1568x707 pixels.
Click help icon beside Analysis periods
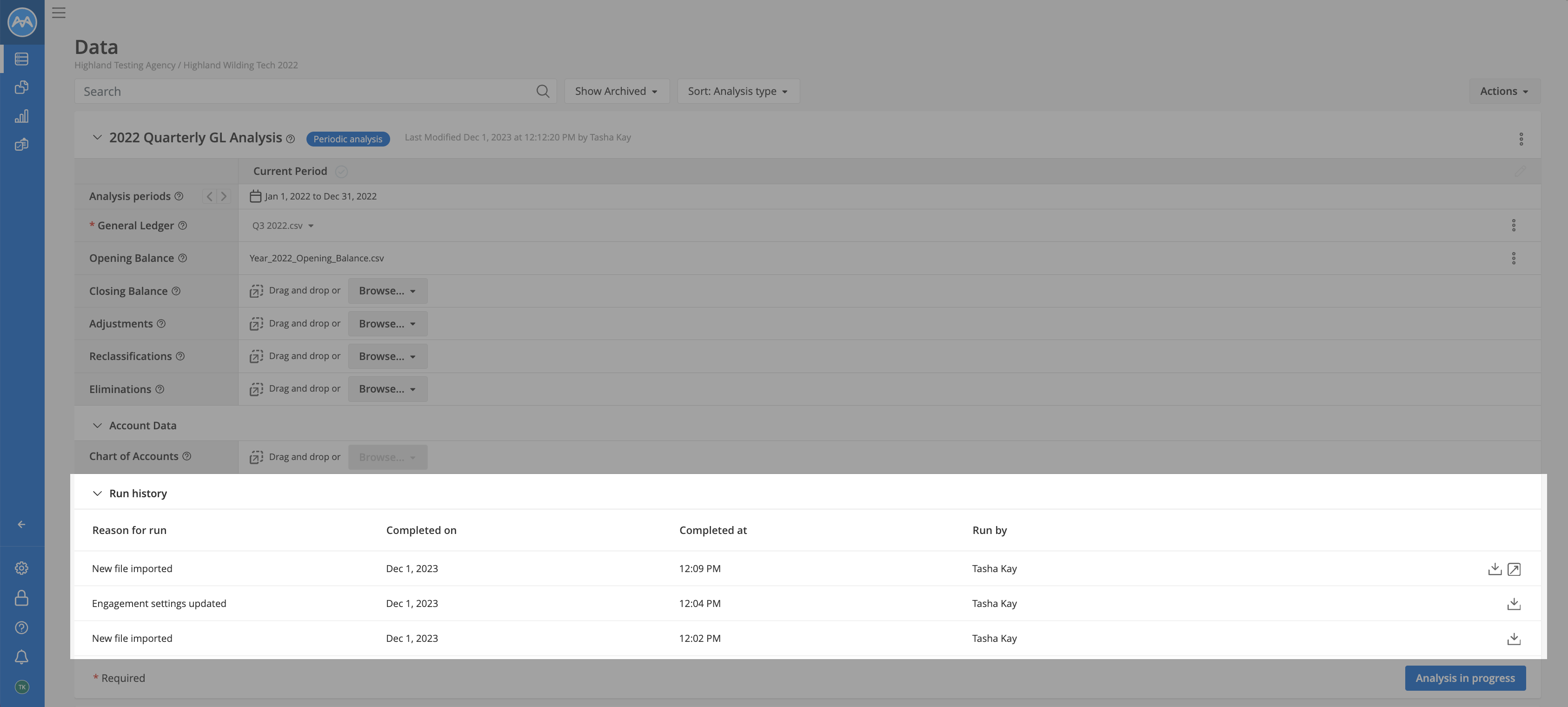179,196
